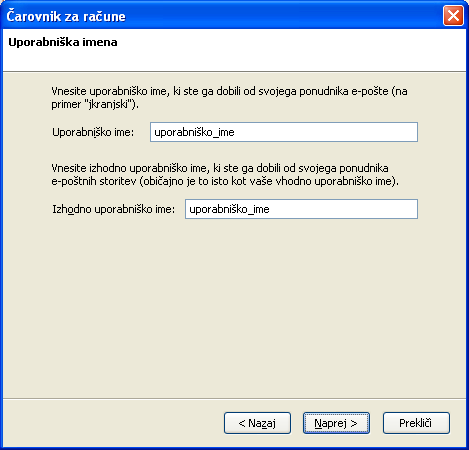This screenshot has width=469, height=450.
Task: Click the separator line above the wizard buttons
Action: (x=234, y=398)
